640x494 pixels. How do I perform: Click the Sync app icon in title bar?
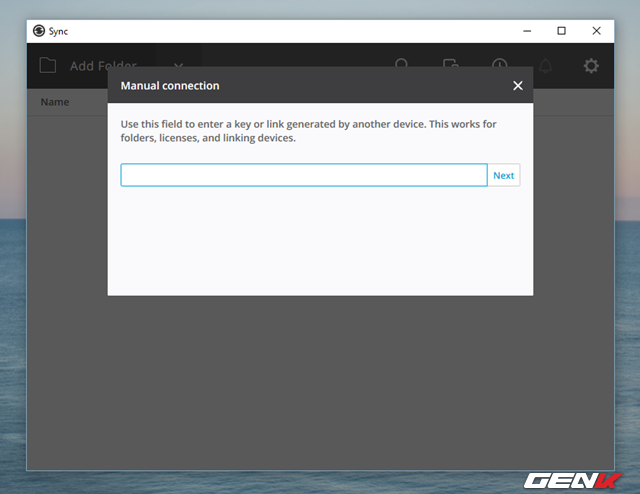pos(39,31)
